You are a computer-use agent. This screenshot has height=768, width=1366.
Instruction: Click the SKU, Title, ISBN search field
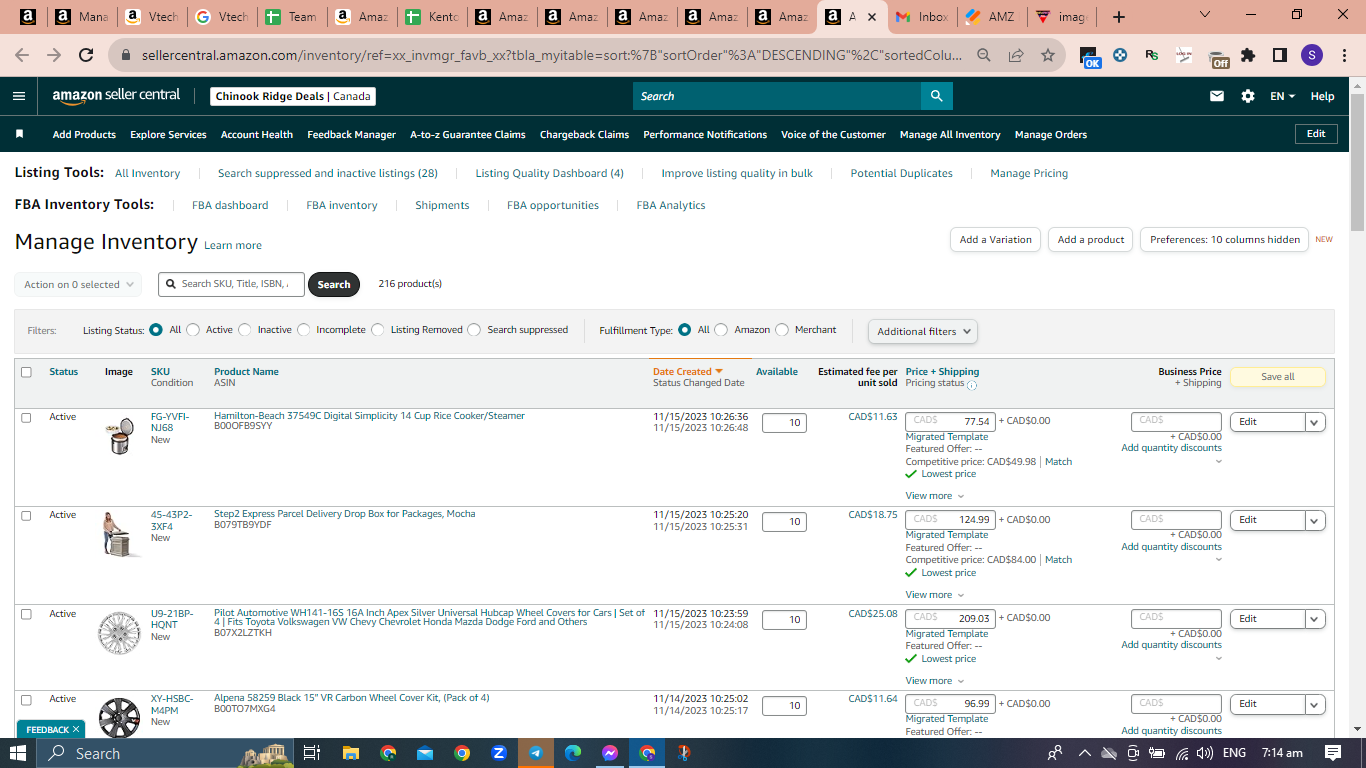pyautogui.click(x=232, y=285)
